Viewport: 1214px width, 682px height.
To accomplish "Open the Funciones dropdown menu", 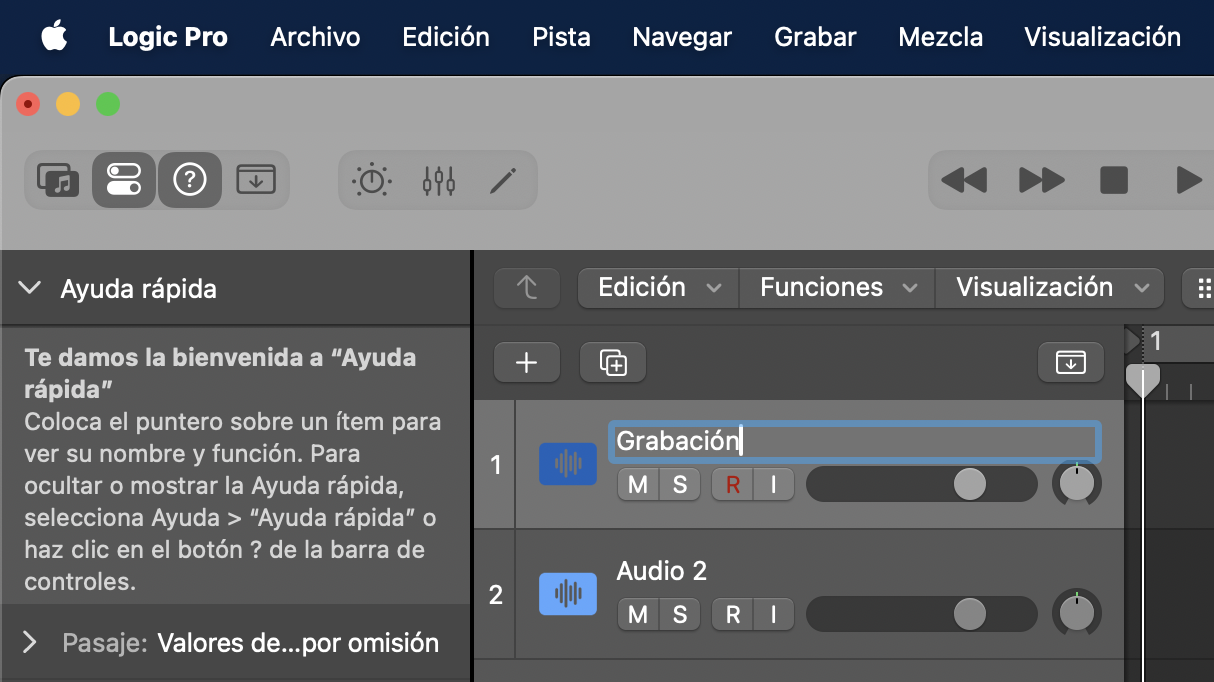I will click(836, 288).
